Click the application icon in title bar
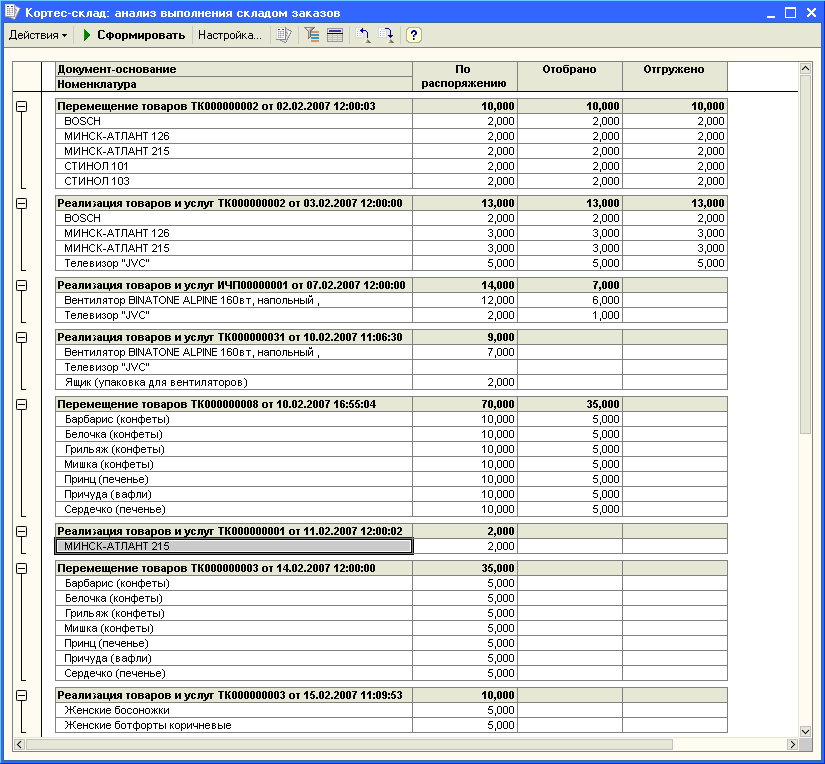 (12, 13)
